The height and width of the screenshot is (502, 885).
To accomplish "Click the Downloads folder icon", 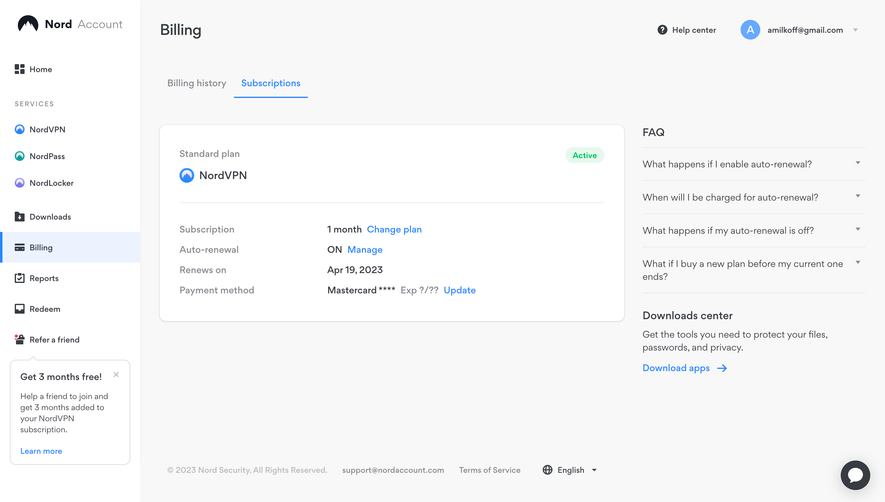I will coord(20,216).
